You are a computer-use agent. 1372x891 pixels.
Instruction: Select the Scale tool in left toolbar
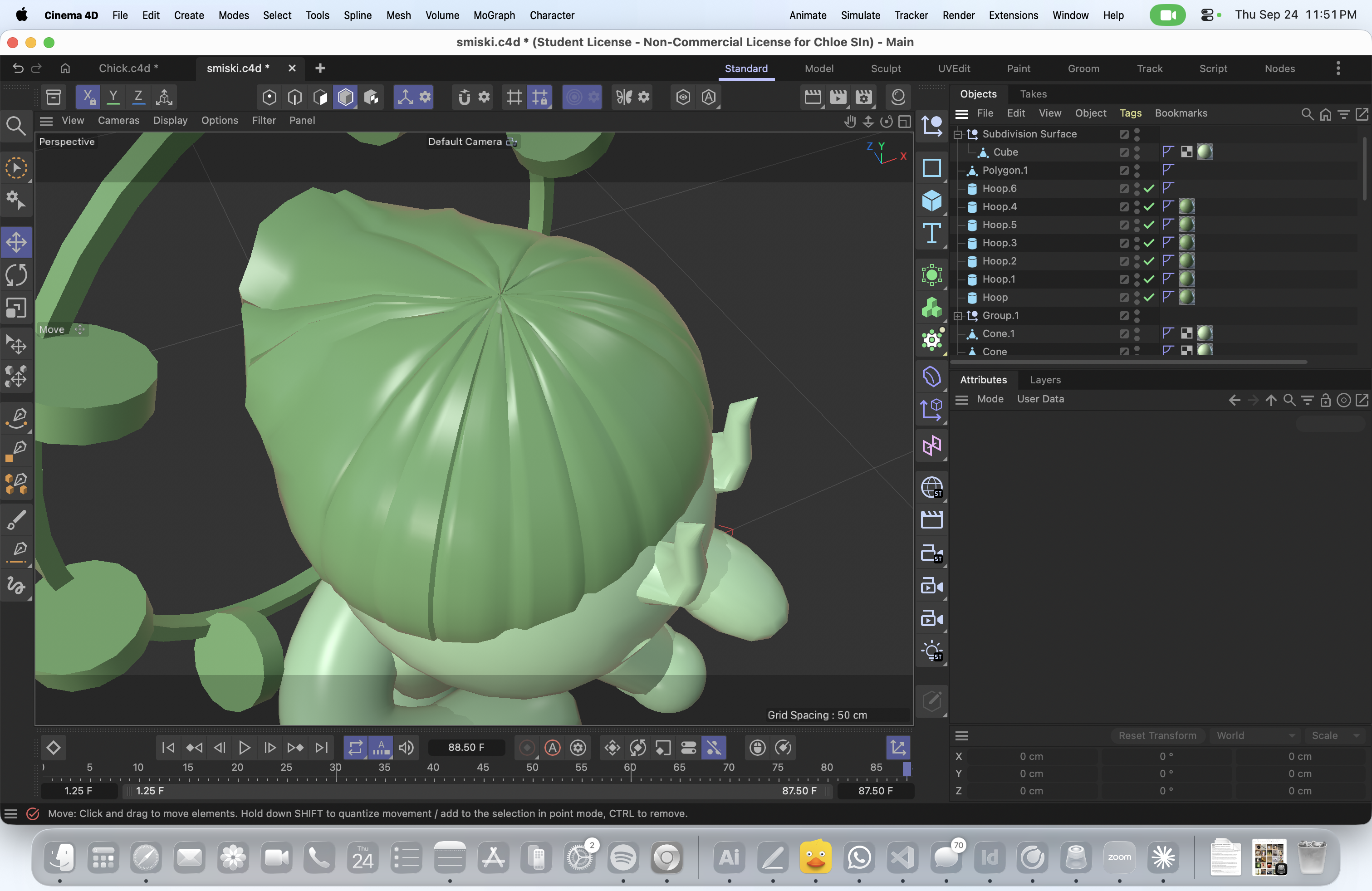16,308
